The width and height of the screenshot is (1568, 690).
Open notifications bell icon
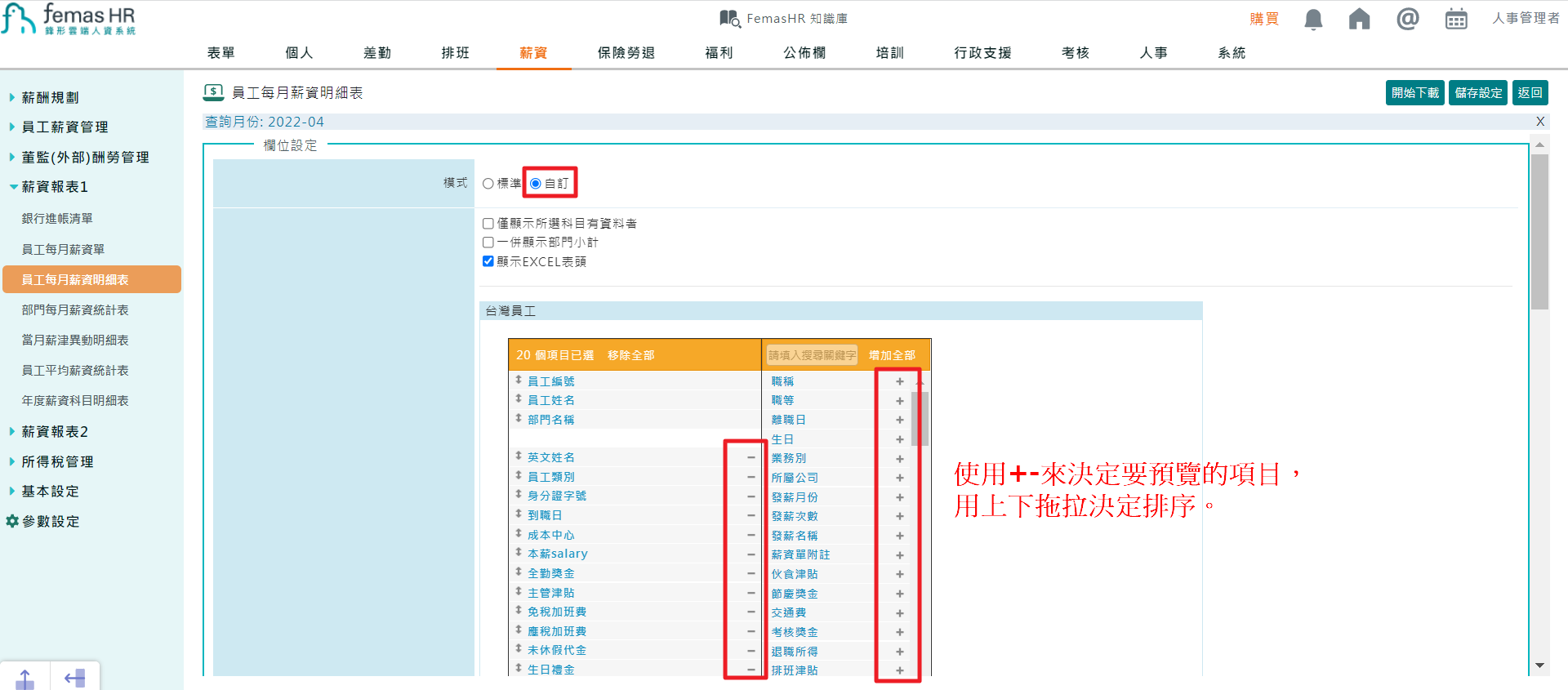(x=1313, y=19)
